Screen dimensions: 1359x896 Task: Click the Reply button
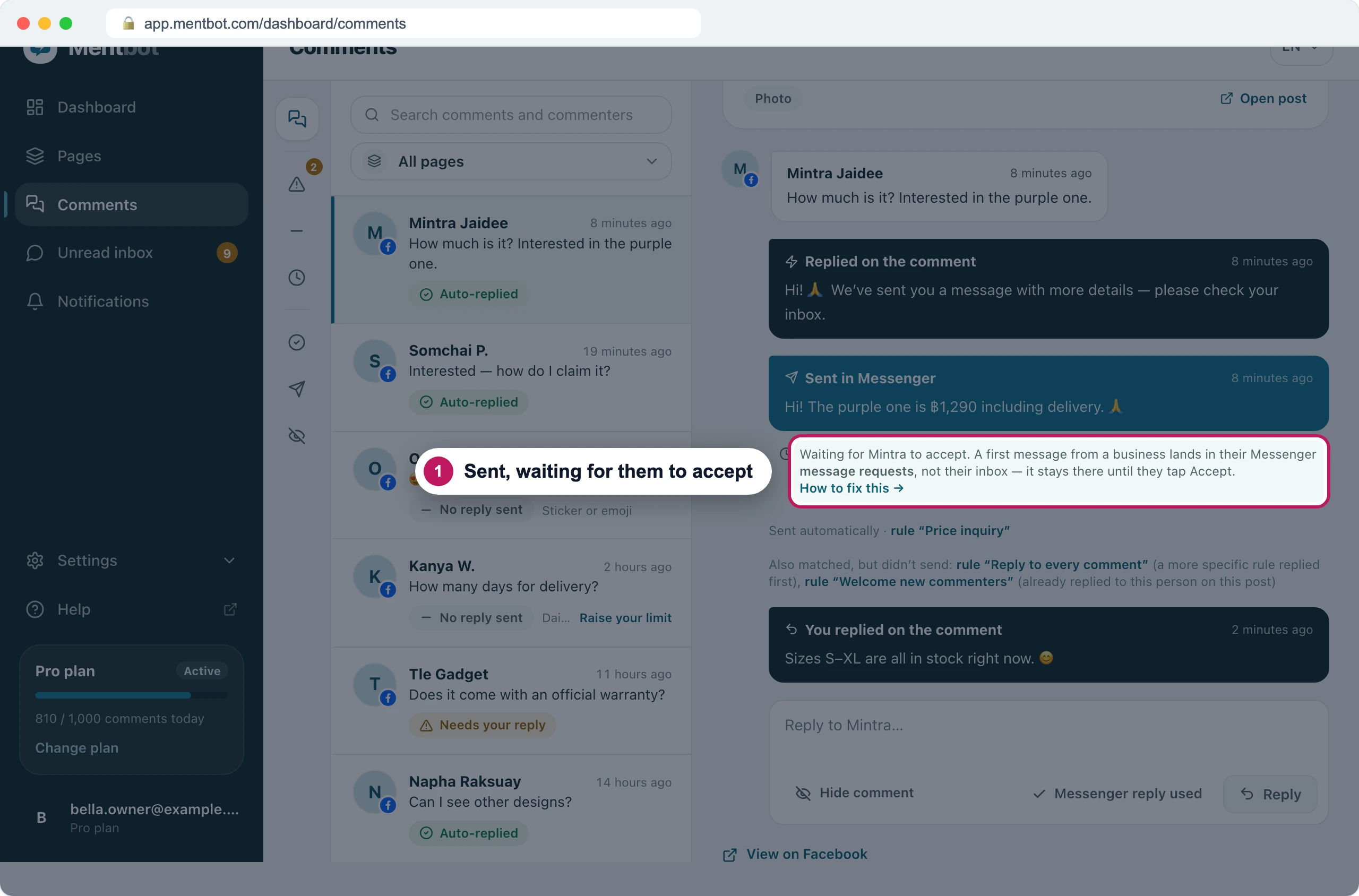click(1270, 794)
